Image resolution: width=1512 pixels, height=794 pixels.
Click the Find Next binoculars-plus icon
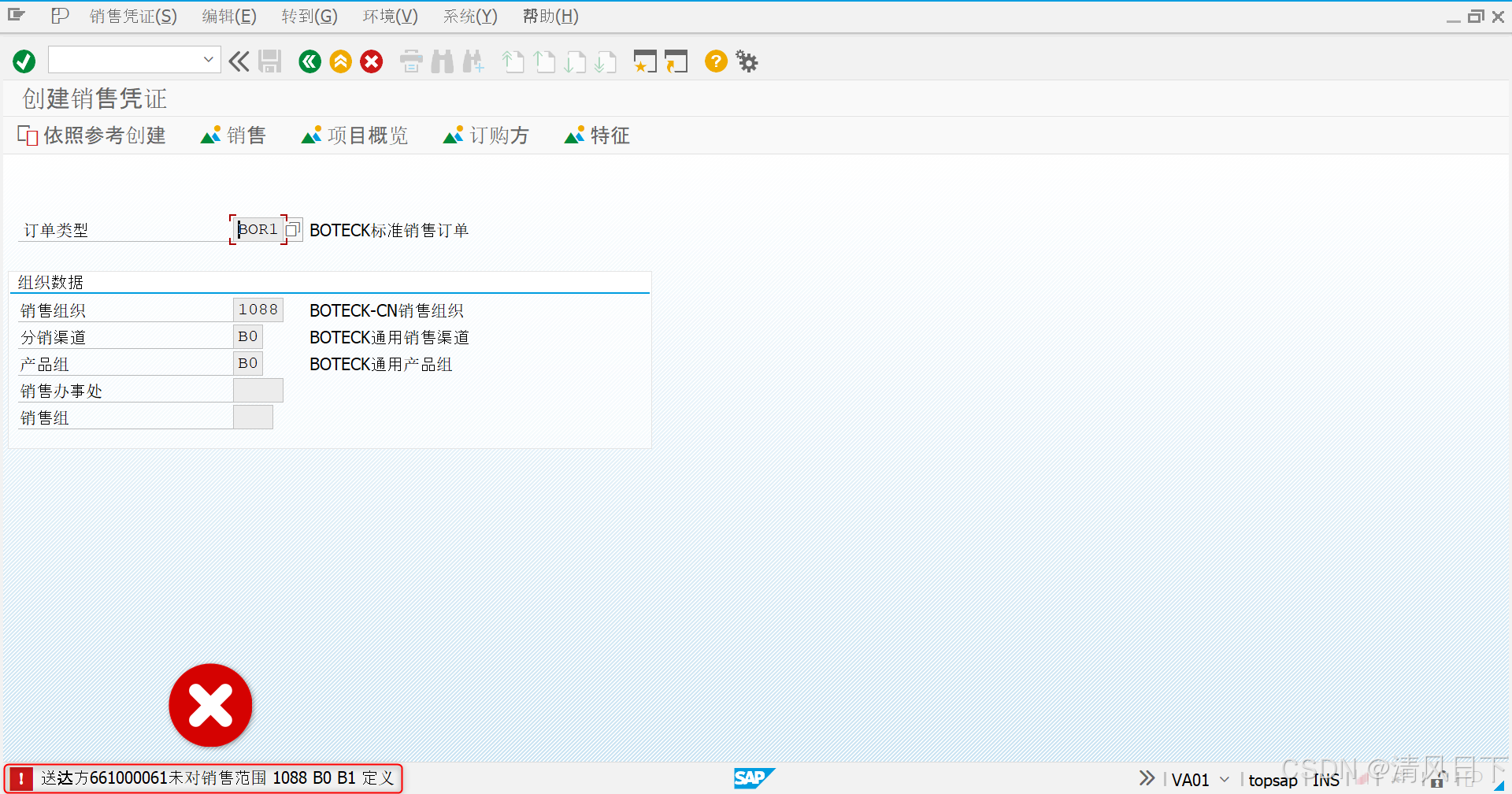pos(473,61)
